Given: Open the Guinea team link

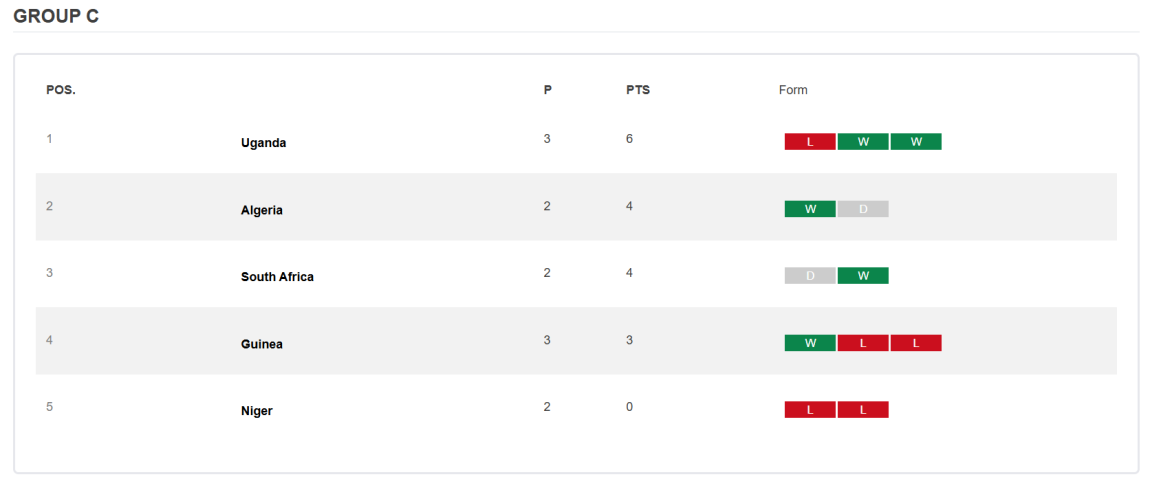Looking at the screenshot, I should pos(262,344).
